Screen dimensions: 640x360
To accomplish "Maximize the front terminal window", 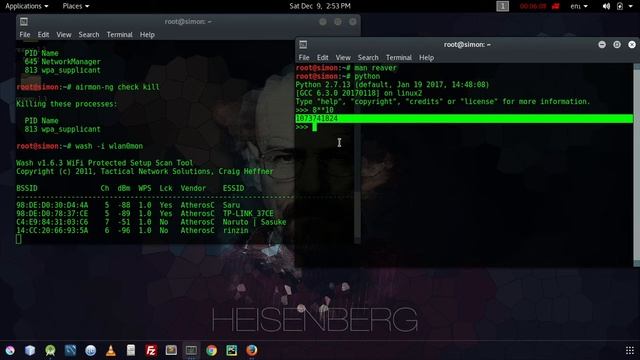I will click(617, 44).
